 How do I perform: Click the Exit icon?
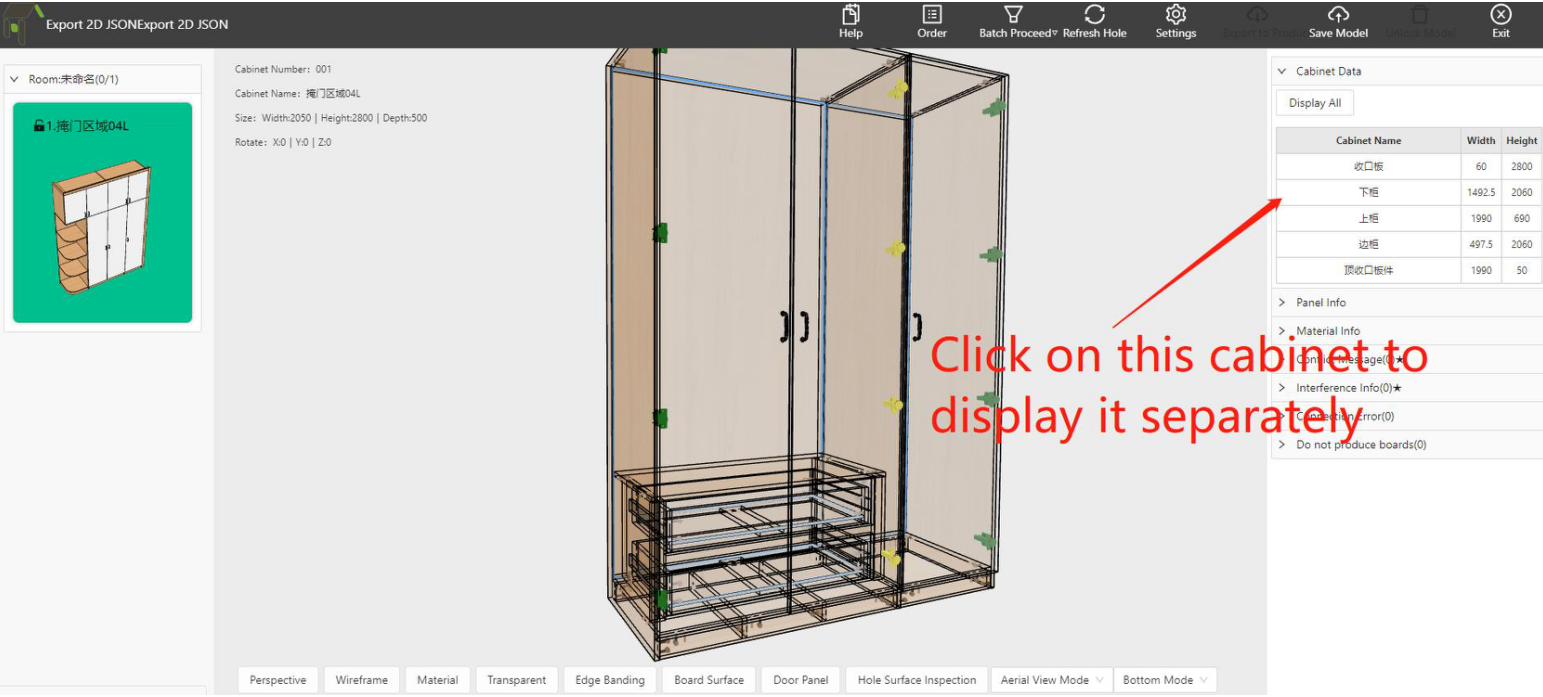point(1501,15)
